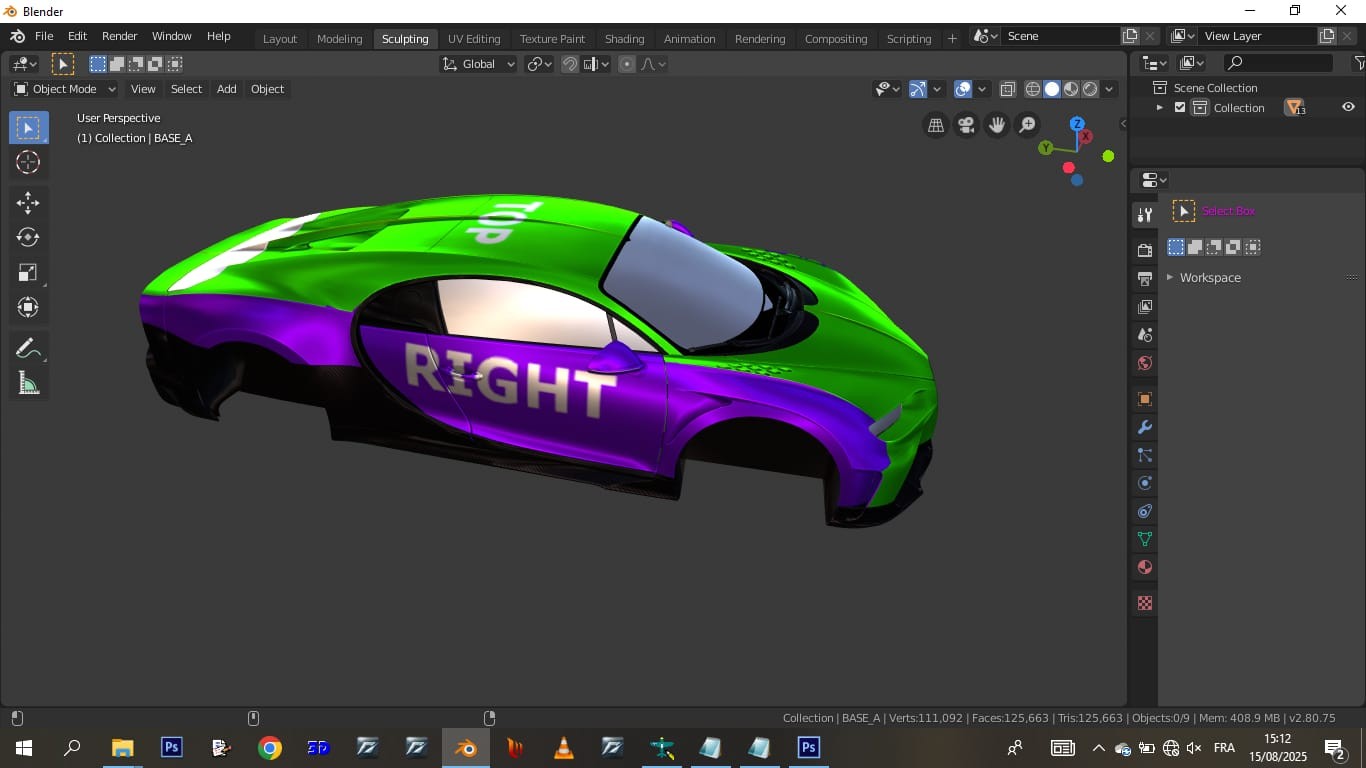Uncheck the Collection checkbox in outliner
The height and width of the screenshot is (768, 1366).
[x=1180, y=108]
